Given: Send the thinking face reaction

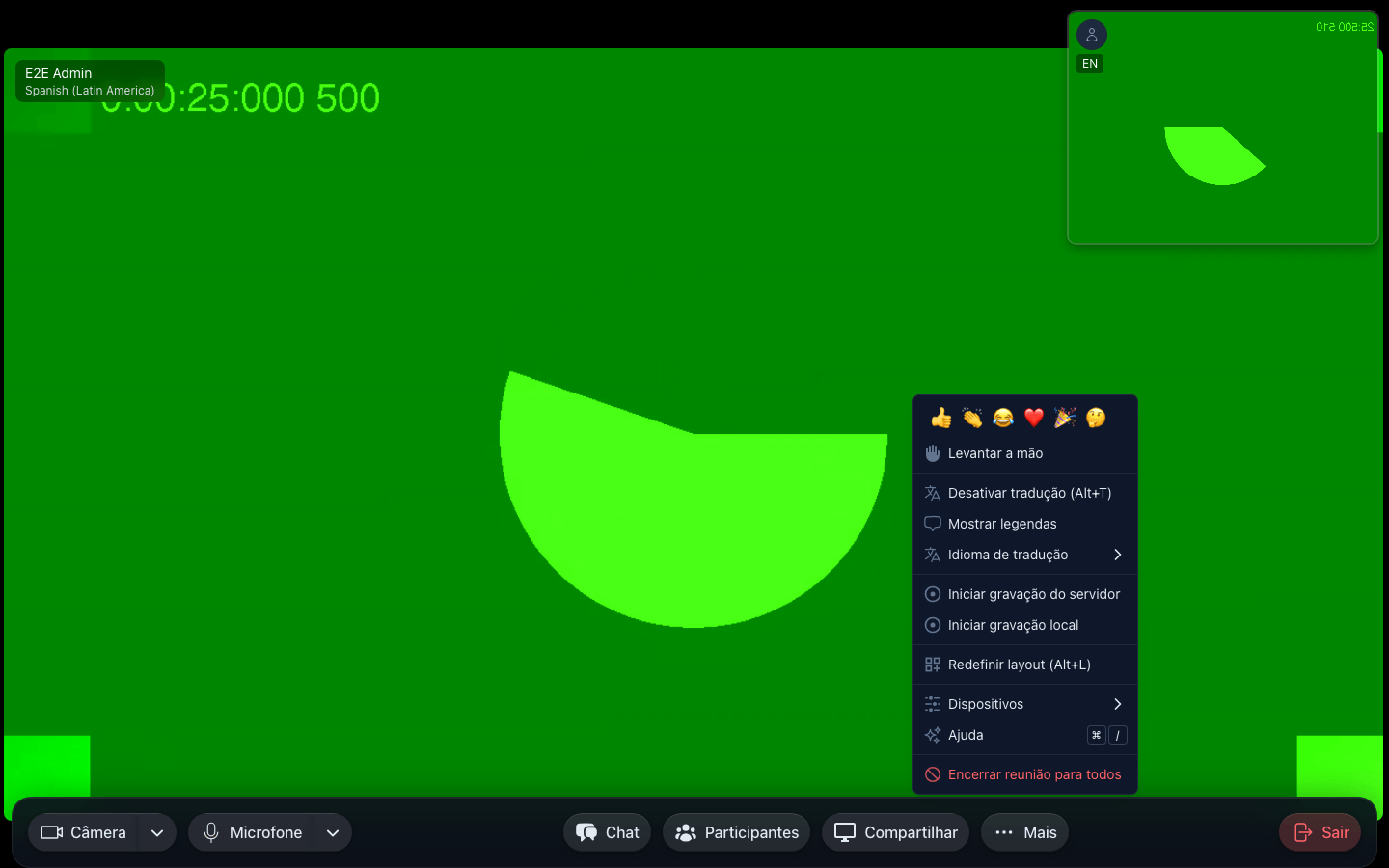Looking at the screenshot, I should 1096,418.
